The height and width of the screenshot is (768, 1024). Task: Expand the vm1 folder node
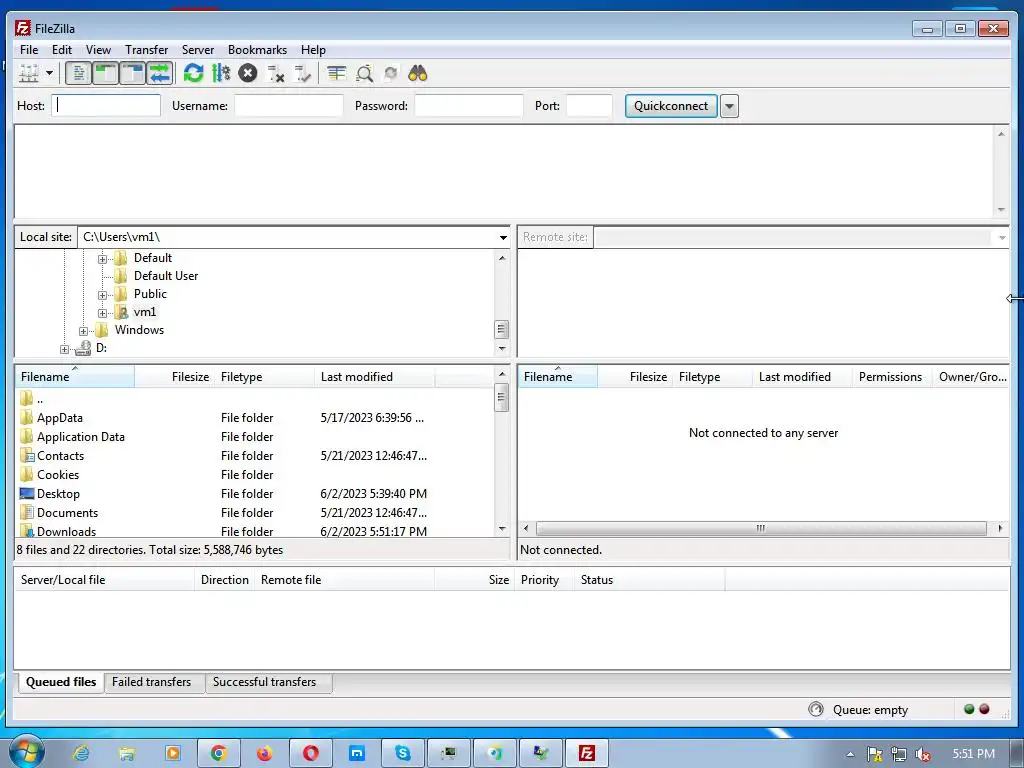click(103, 313)
